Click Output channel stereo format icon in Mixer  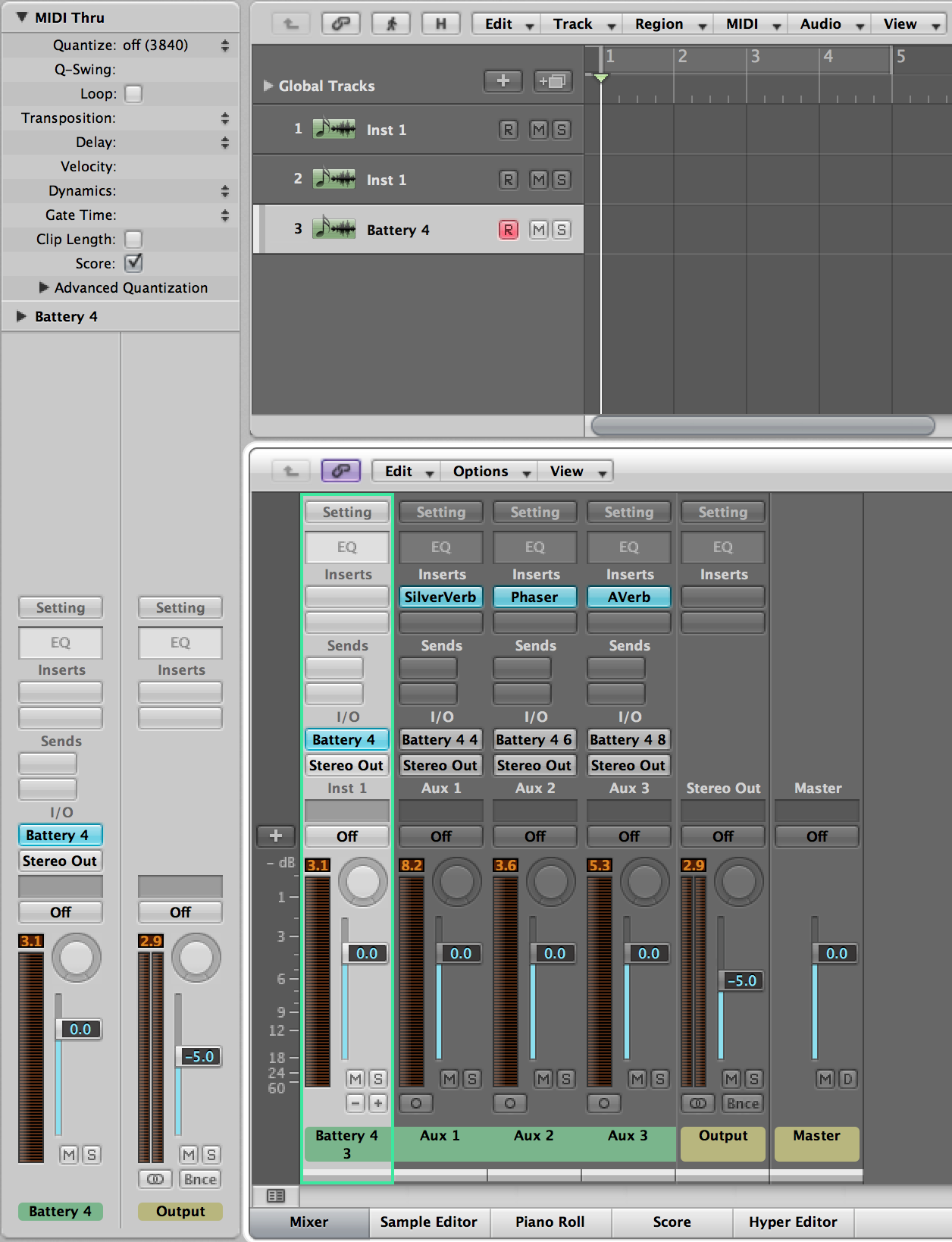pyautogui.click(x=698, y=1103)
